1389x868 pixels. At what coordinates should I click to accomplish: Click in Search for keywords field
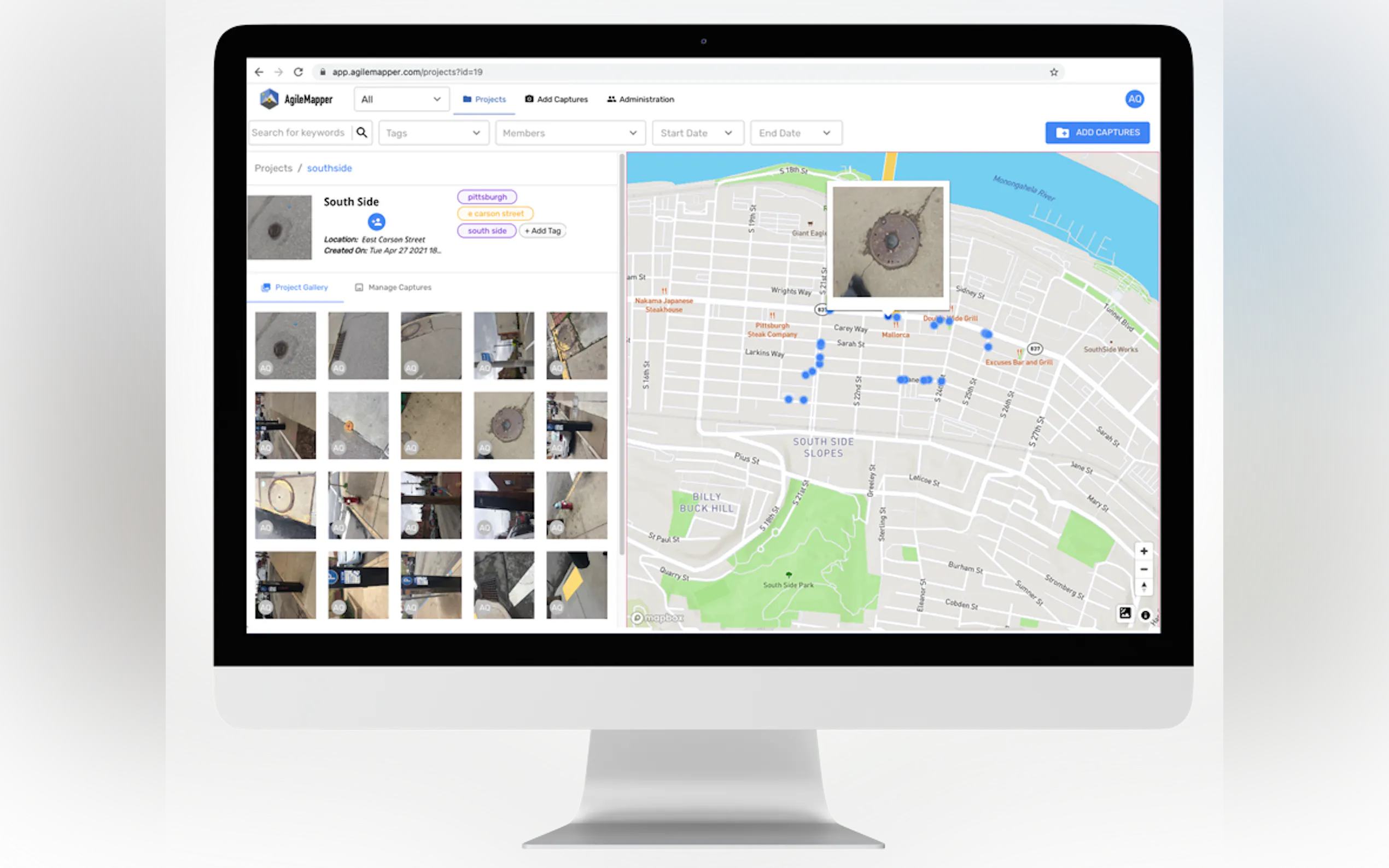click(x=299, y=133)
